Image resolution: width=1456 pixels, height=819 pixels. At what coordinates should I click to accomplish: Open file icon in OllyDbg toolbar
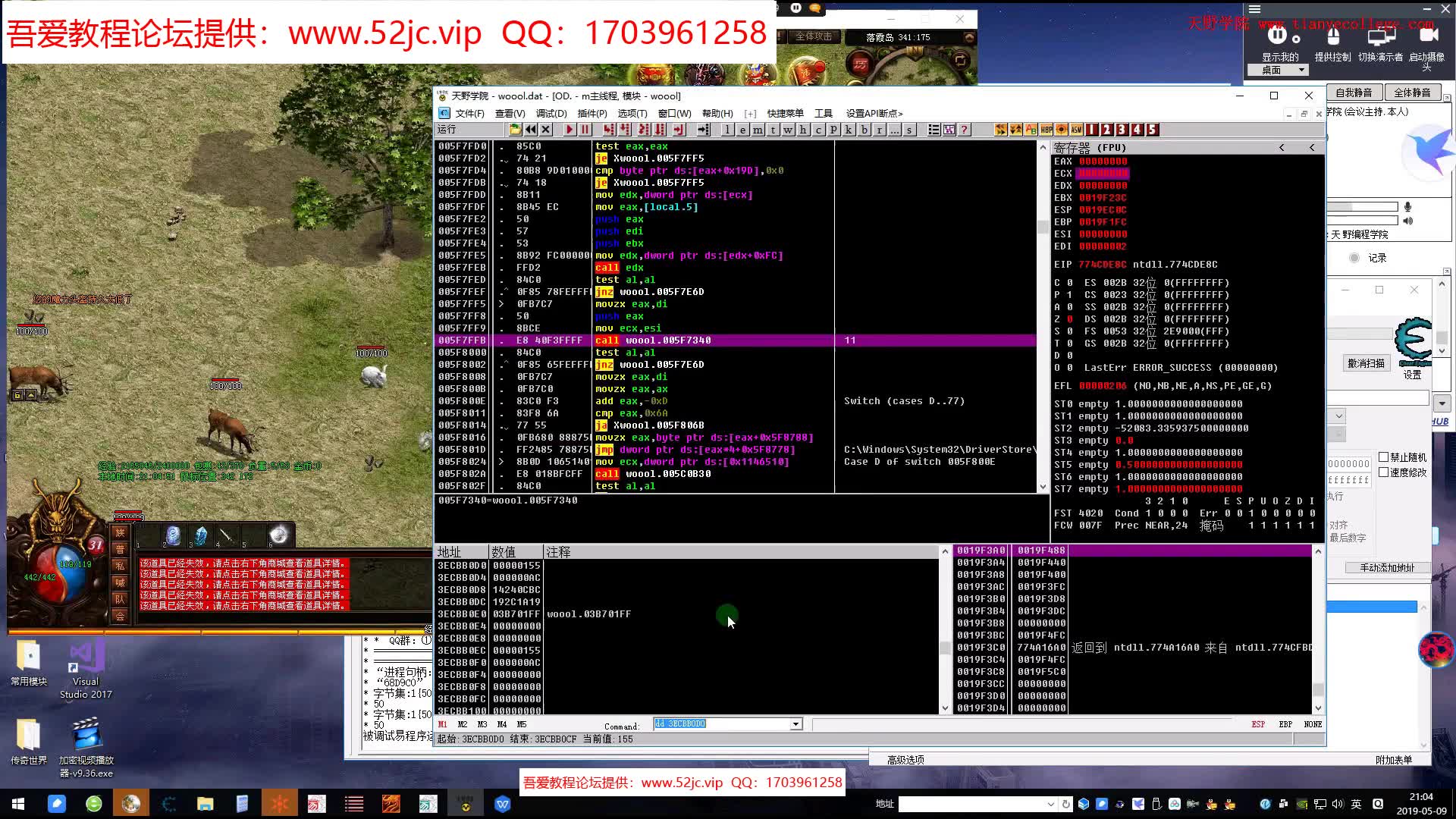tap(516, 130)
